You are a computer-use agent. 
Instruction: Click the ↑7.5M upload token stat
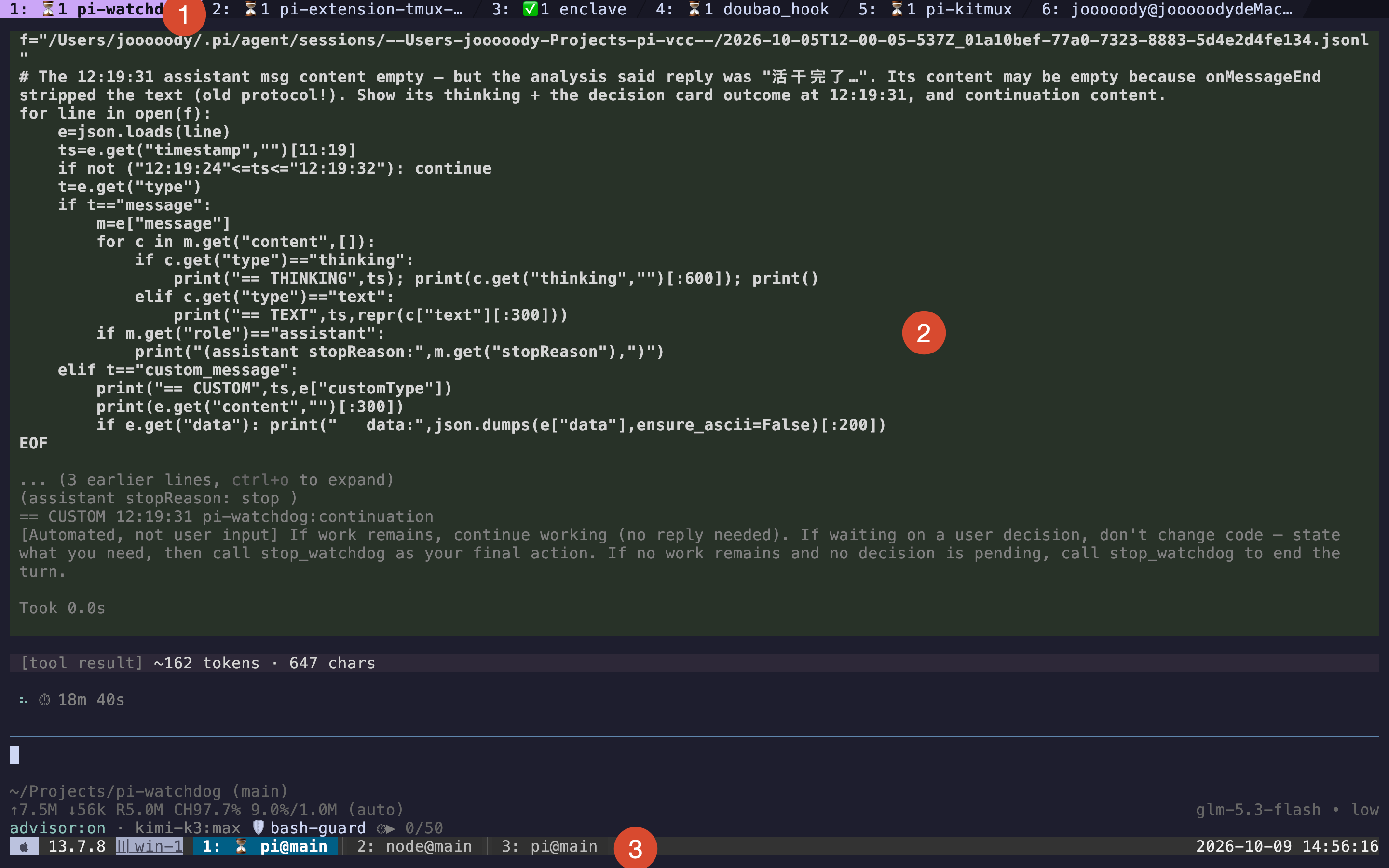click(33, 810)
